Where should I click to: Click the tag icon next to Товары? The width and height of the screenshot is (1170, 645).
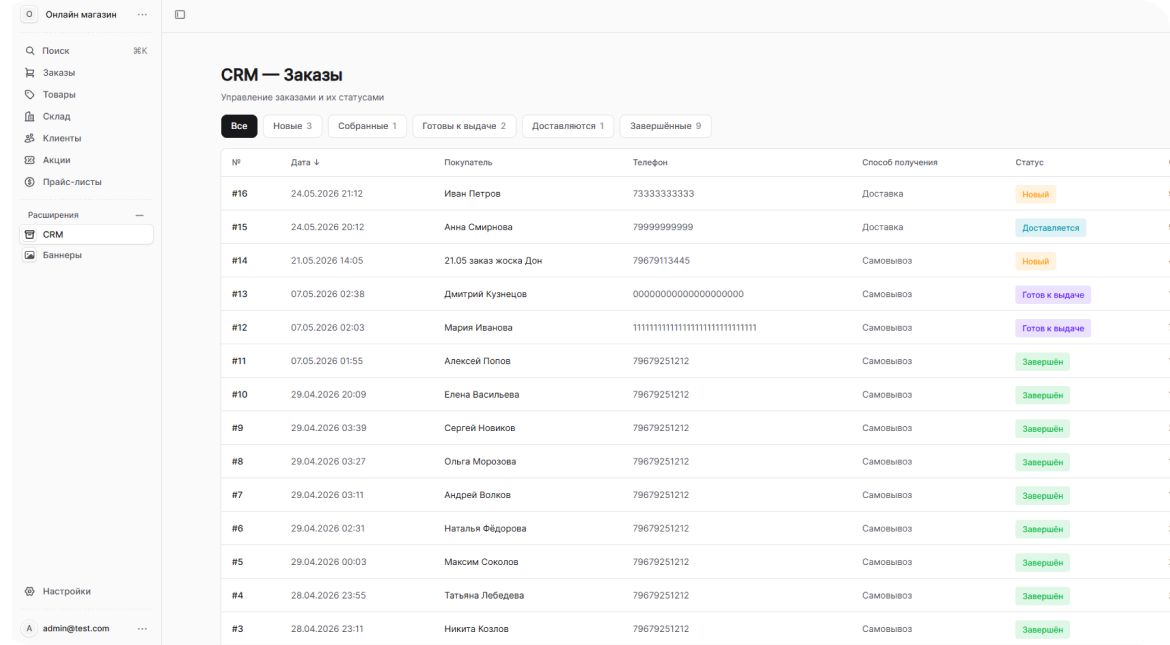[30, 94]
